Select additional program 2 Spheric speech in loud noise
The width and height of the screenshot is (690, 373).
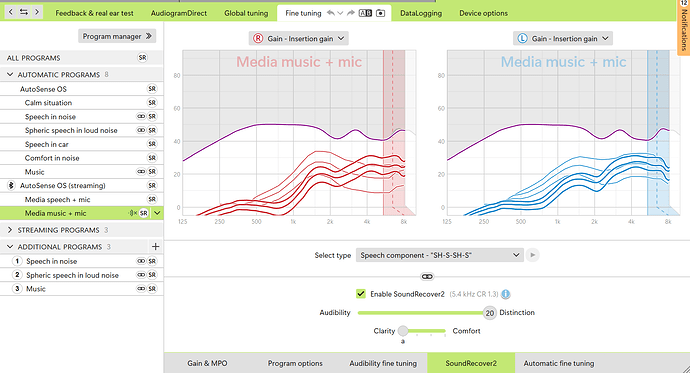pos(81,275)
